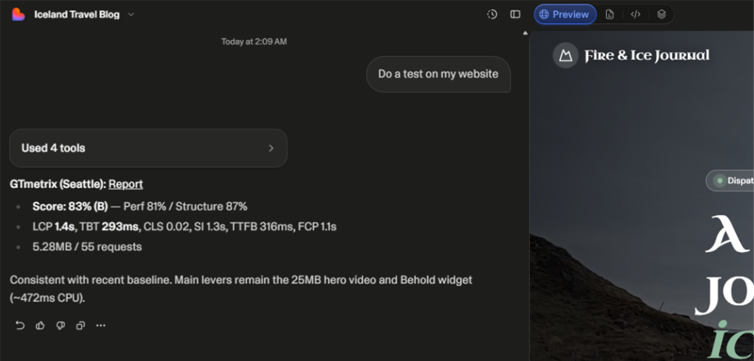Open the more options ellipsis menu
Viewport: 754px width, 361px height.
[101, 325]
